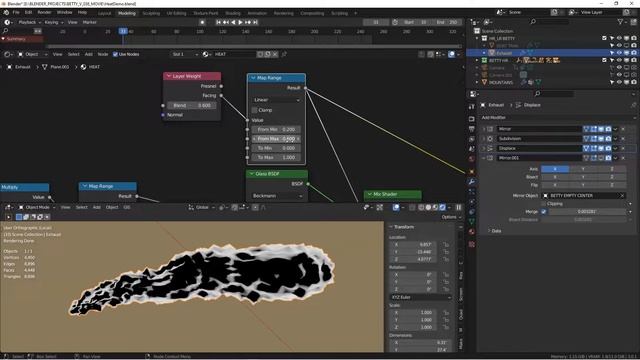The height and width of the screenshot is (360, 640).
Task: Click the Exhaust object icon in node breadcrumb
Action: point(9,67)
